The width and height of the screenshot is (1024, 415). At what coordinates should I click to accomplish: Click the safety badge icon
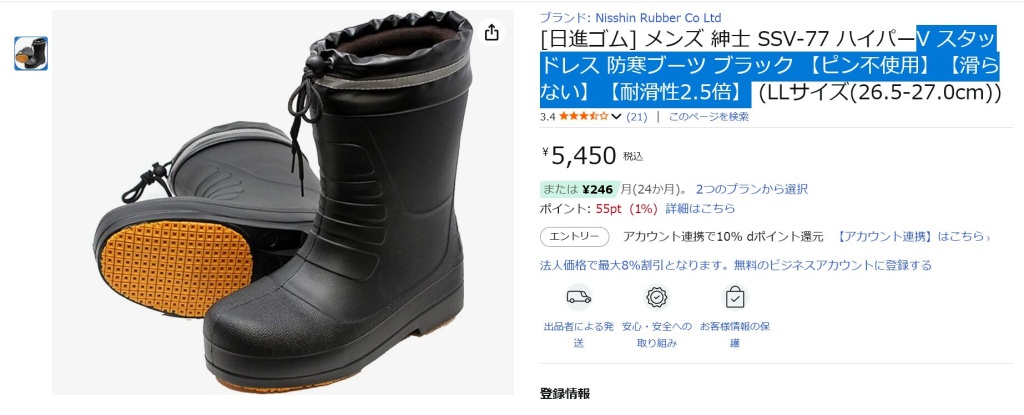pyautogui.click(x=656, y=297)
